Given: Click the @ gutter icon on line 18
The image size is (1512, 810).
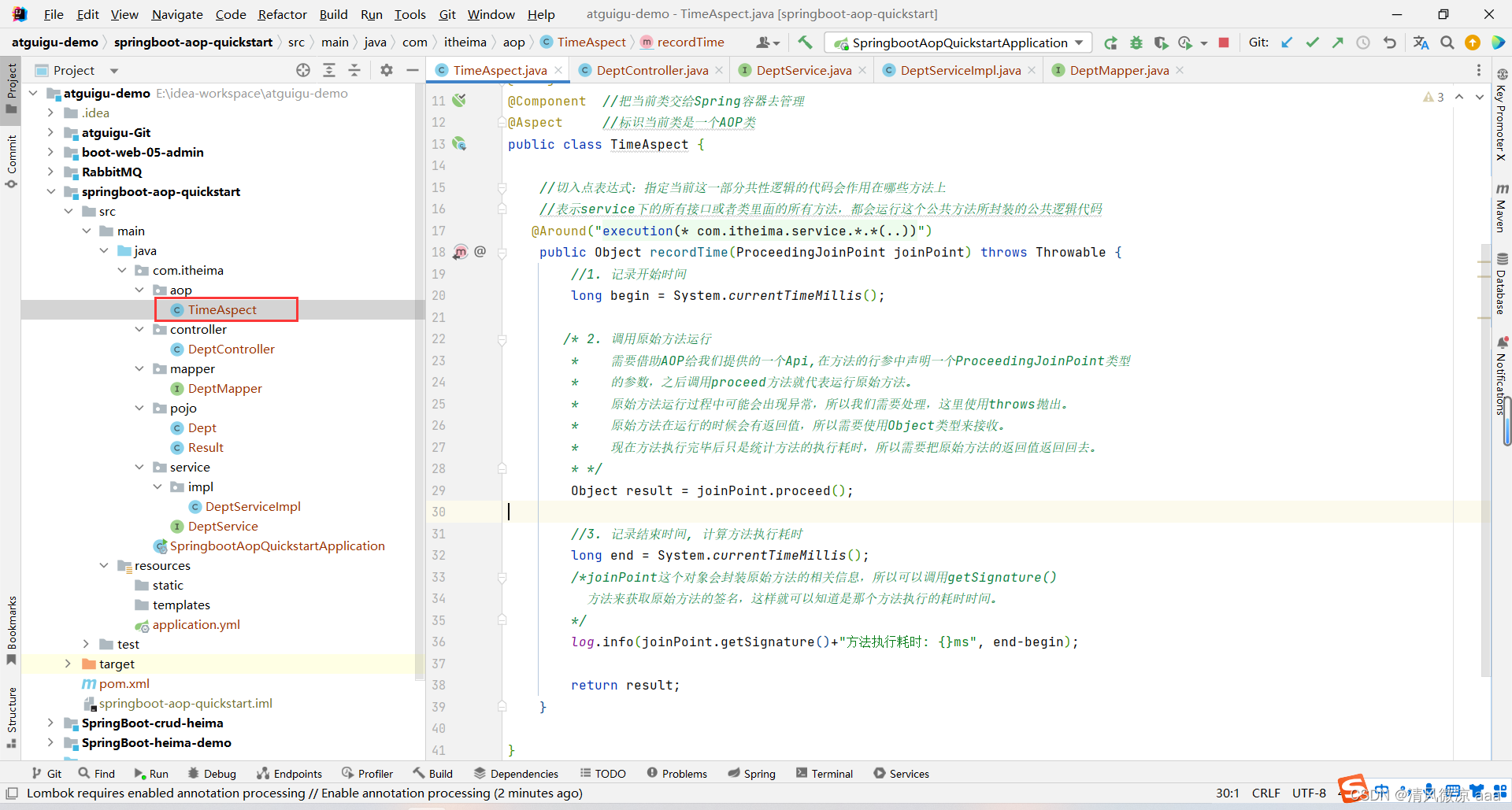Looking at the screenshot, I should pyautogui.click(x=480, y=251).
